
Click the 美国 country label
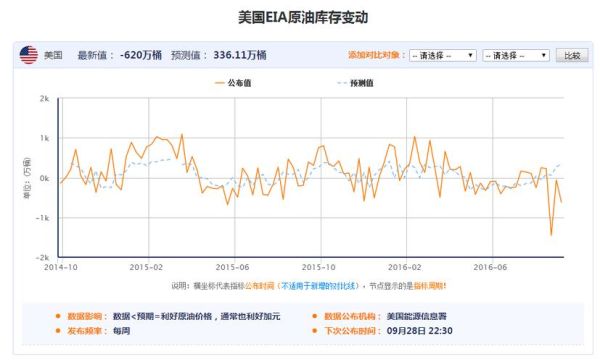point(53,55)
